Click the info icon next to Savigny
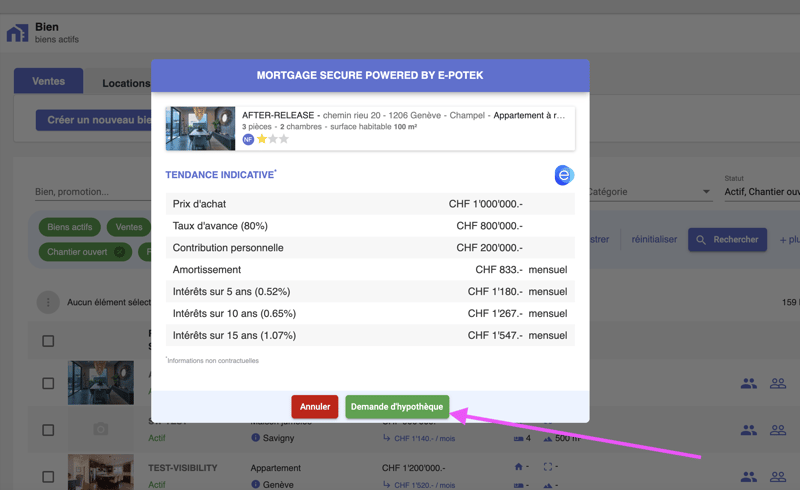This screenshot has height=490, width=800. tap(256, 437)
